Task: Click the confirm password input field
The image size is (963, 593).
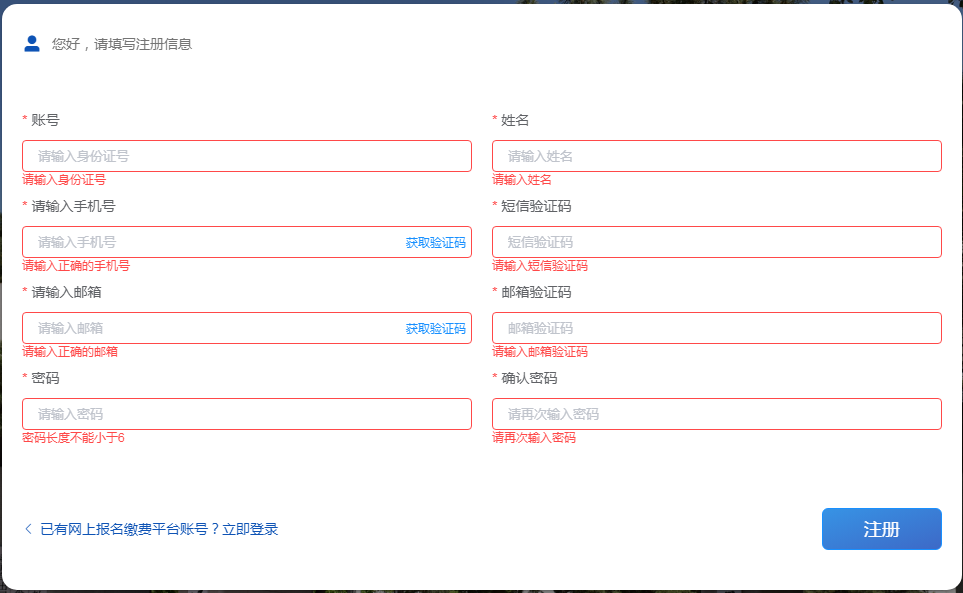Action: tap(716, 414)
